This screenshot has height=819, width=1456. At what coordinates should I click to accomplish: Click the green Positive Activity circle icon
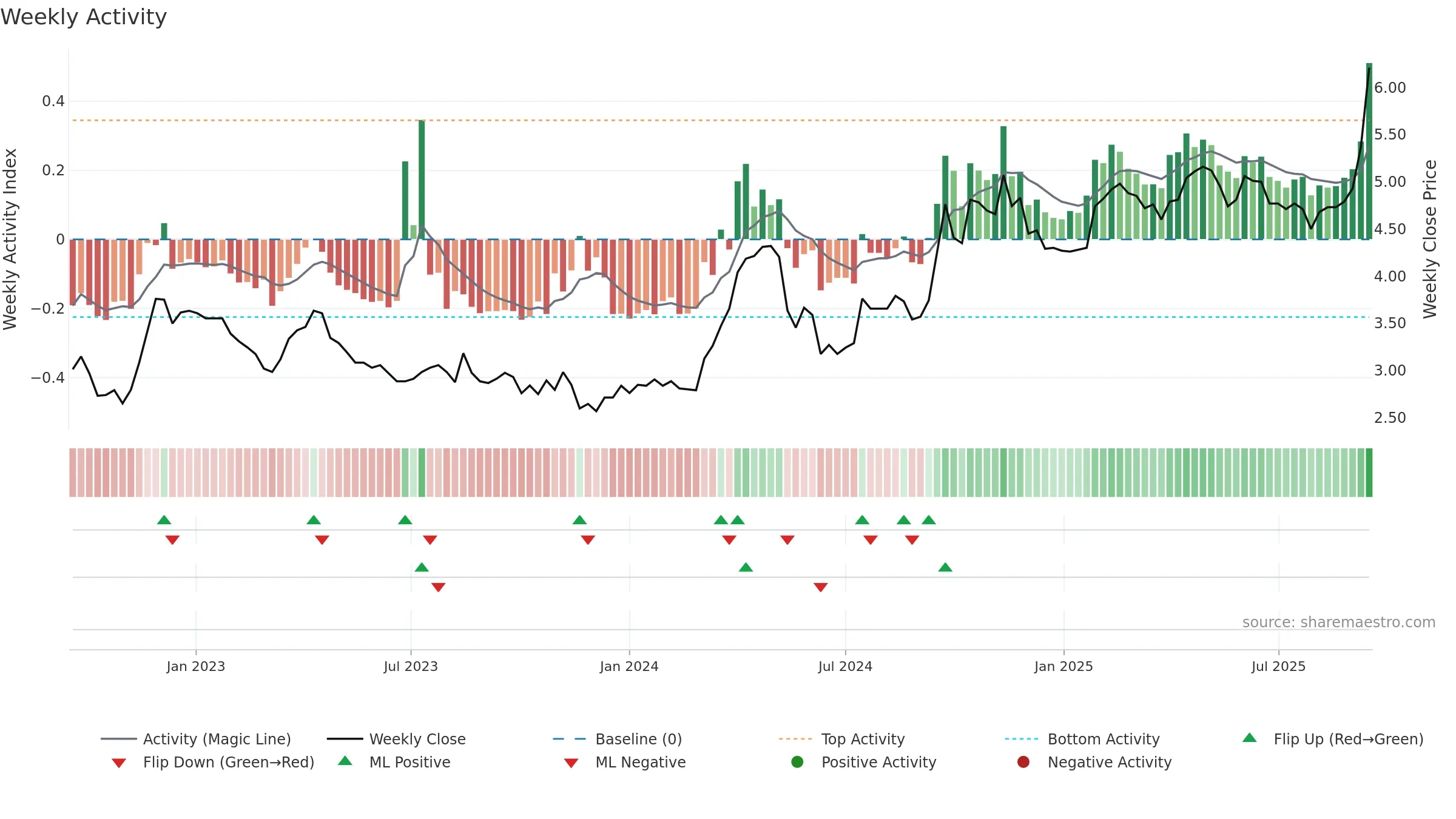coord(798,762)
